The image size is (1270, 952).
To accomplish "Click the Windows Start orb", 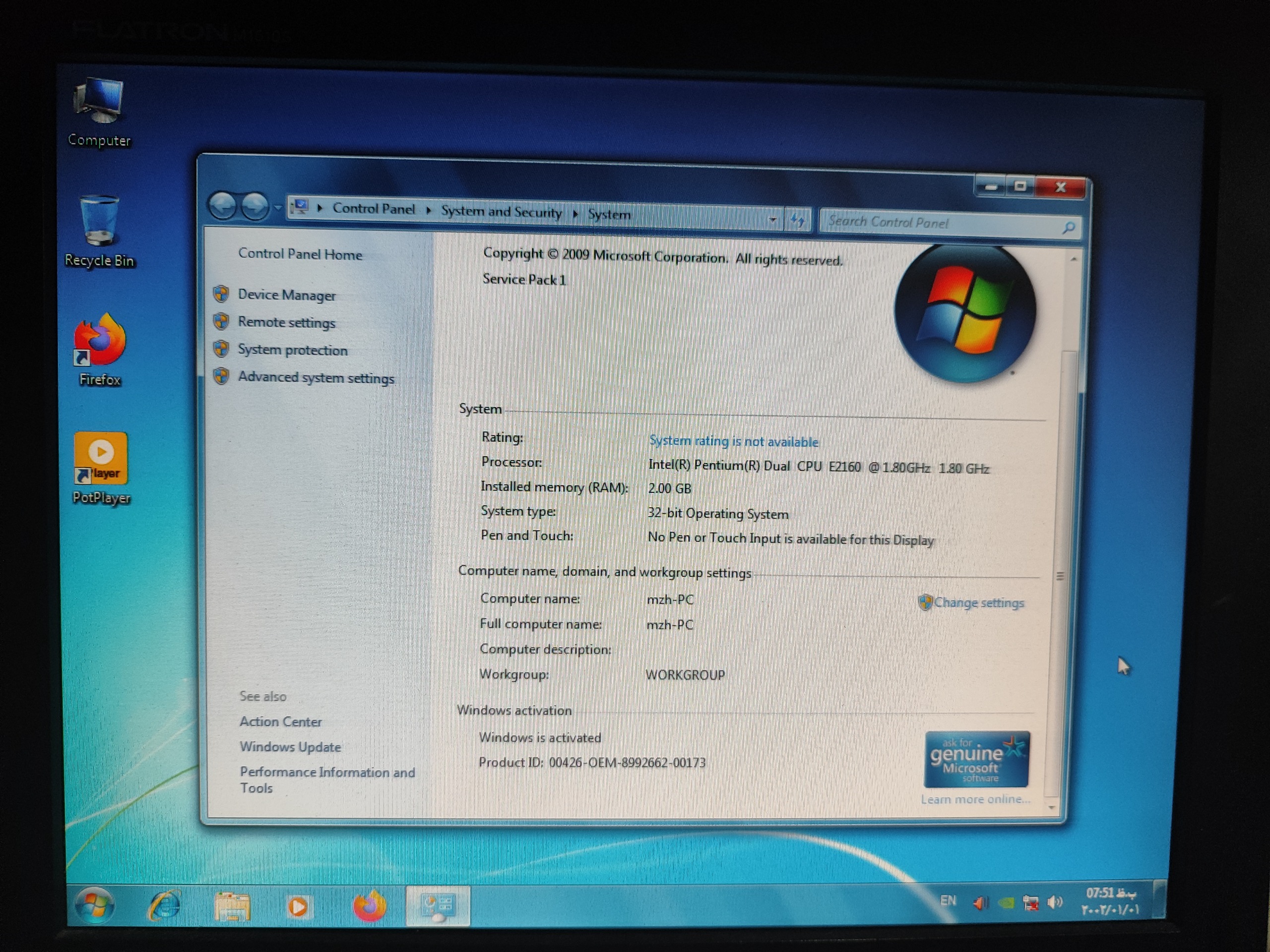I will [x=94, y=906].
